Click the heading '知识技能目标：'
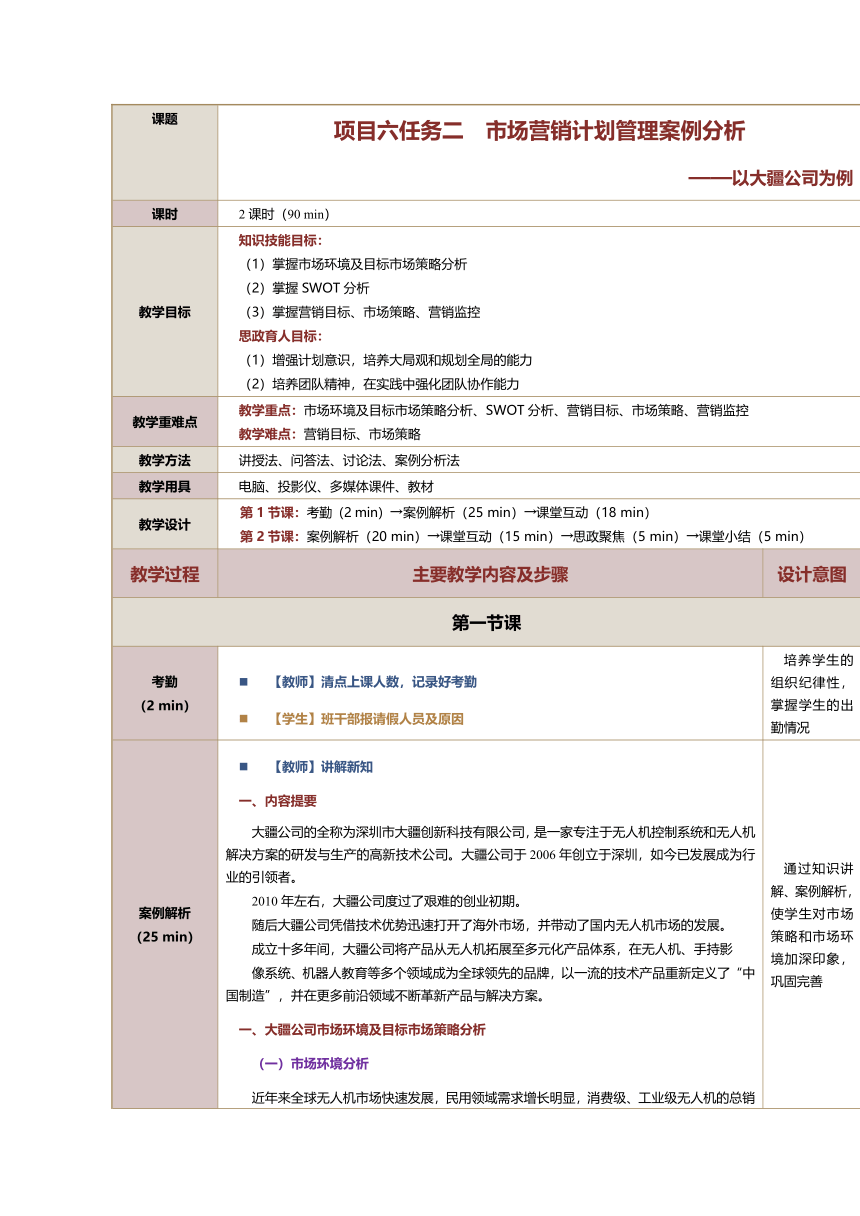The image size is (860, 1216). click(281, 240)
